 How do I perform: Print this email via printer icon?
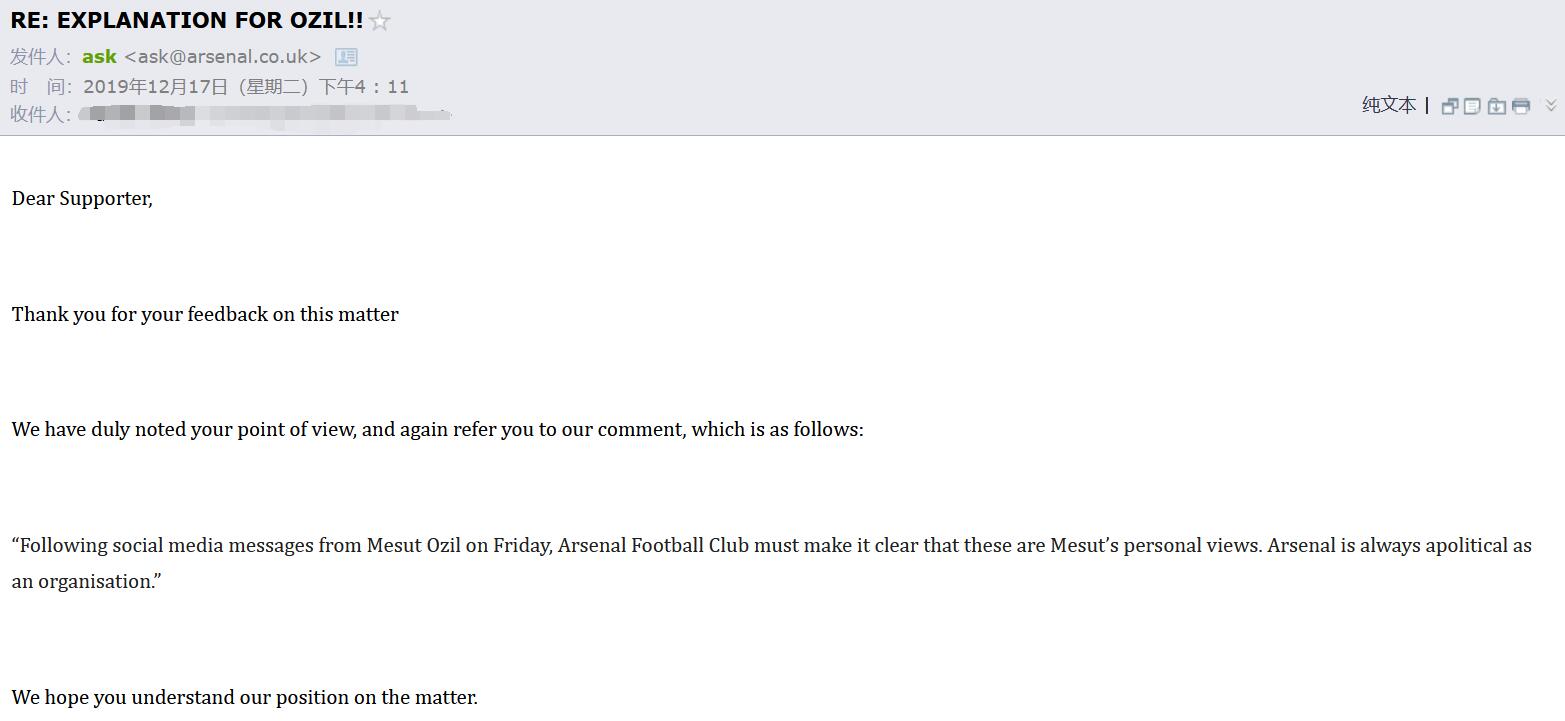coord(1521,106)
